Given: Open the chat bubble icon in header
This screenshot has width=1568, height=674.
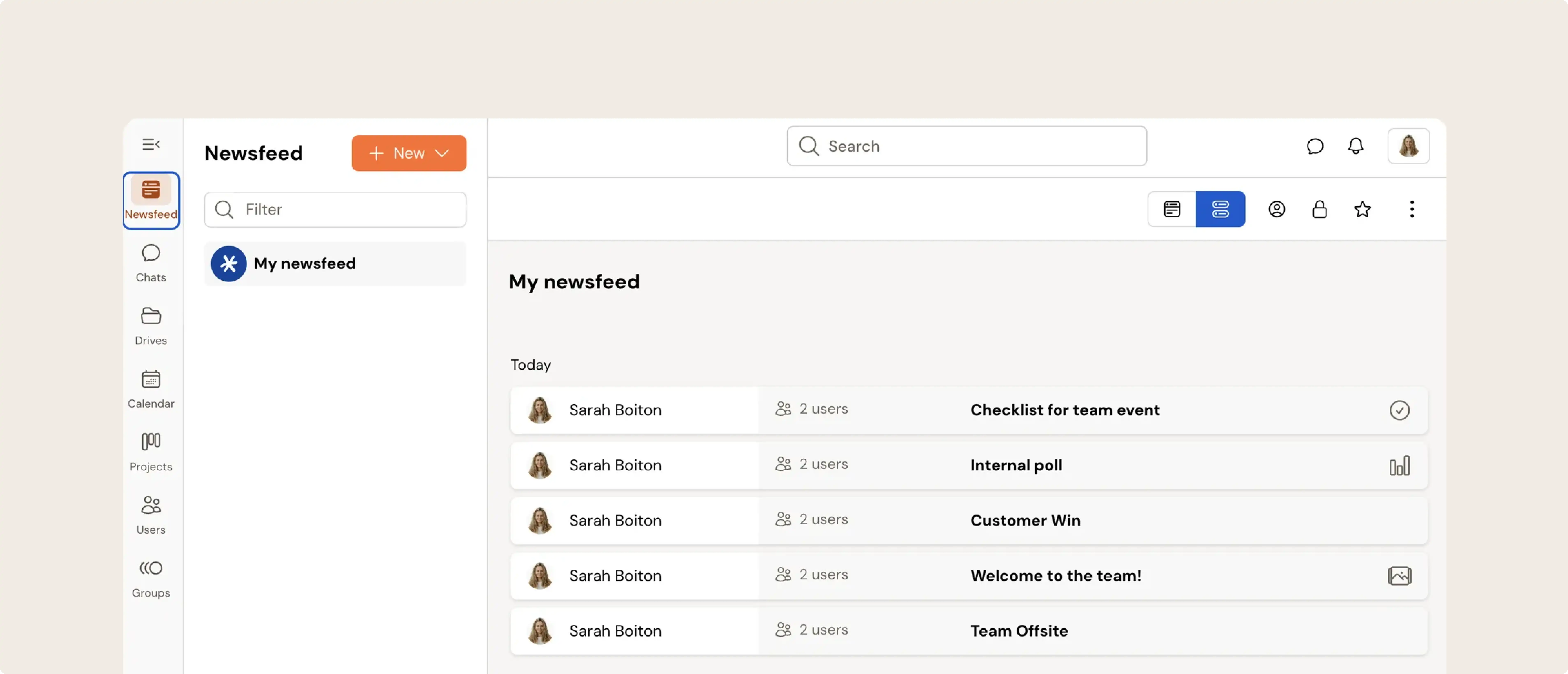Looking at the screenshot, I should [x=1315, y=146].
